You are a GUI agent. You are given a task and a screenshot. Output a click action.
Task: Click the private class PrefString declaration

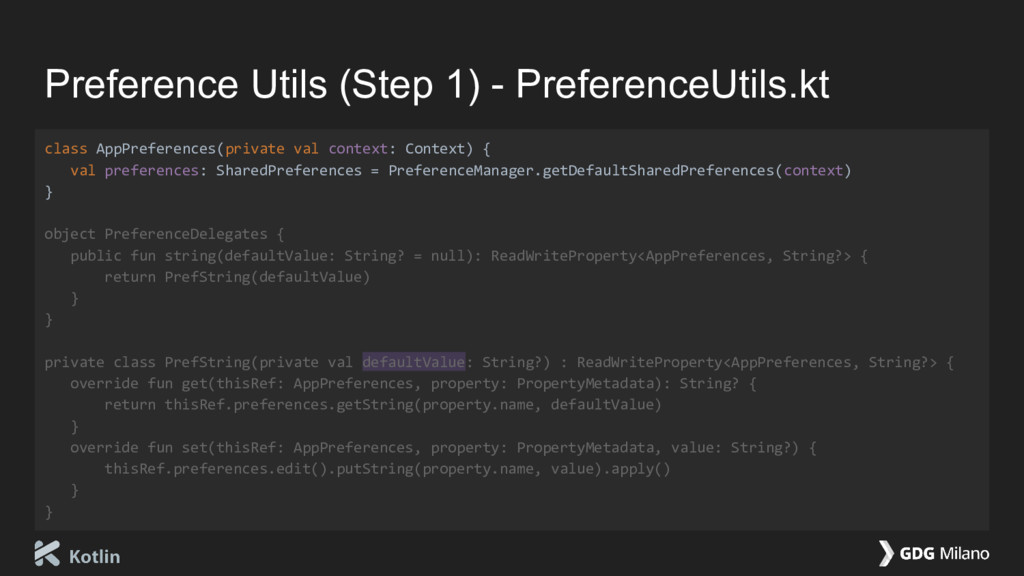pos(499,362)
